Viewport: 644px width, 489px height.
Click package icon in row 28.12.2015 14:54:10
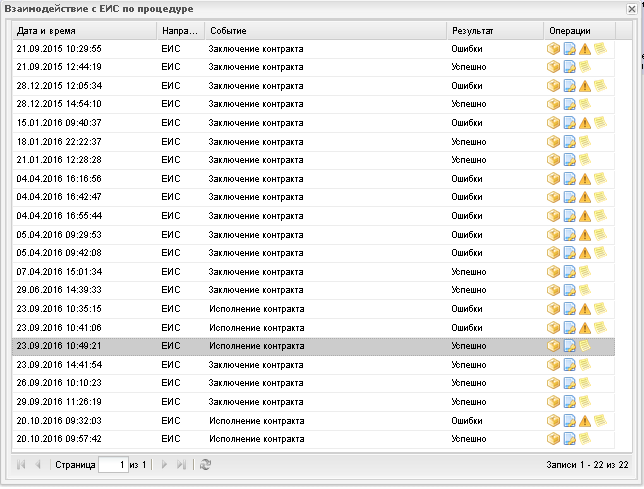tap(553, 104)
